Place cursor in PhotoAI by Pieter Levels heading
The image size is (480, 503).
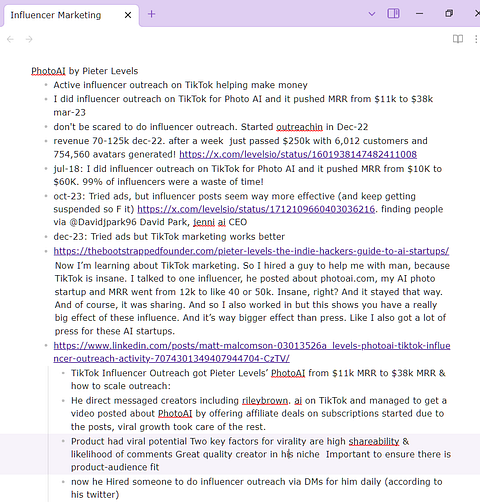pos(84,71)
